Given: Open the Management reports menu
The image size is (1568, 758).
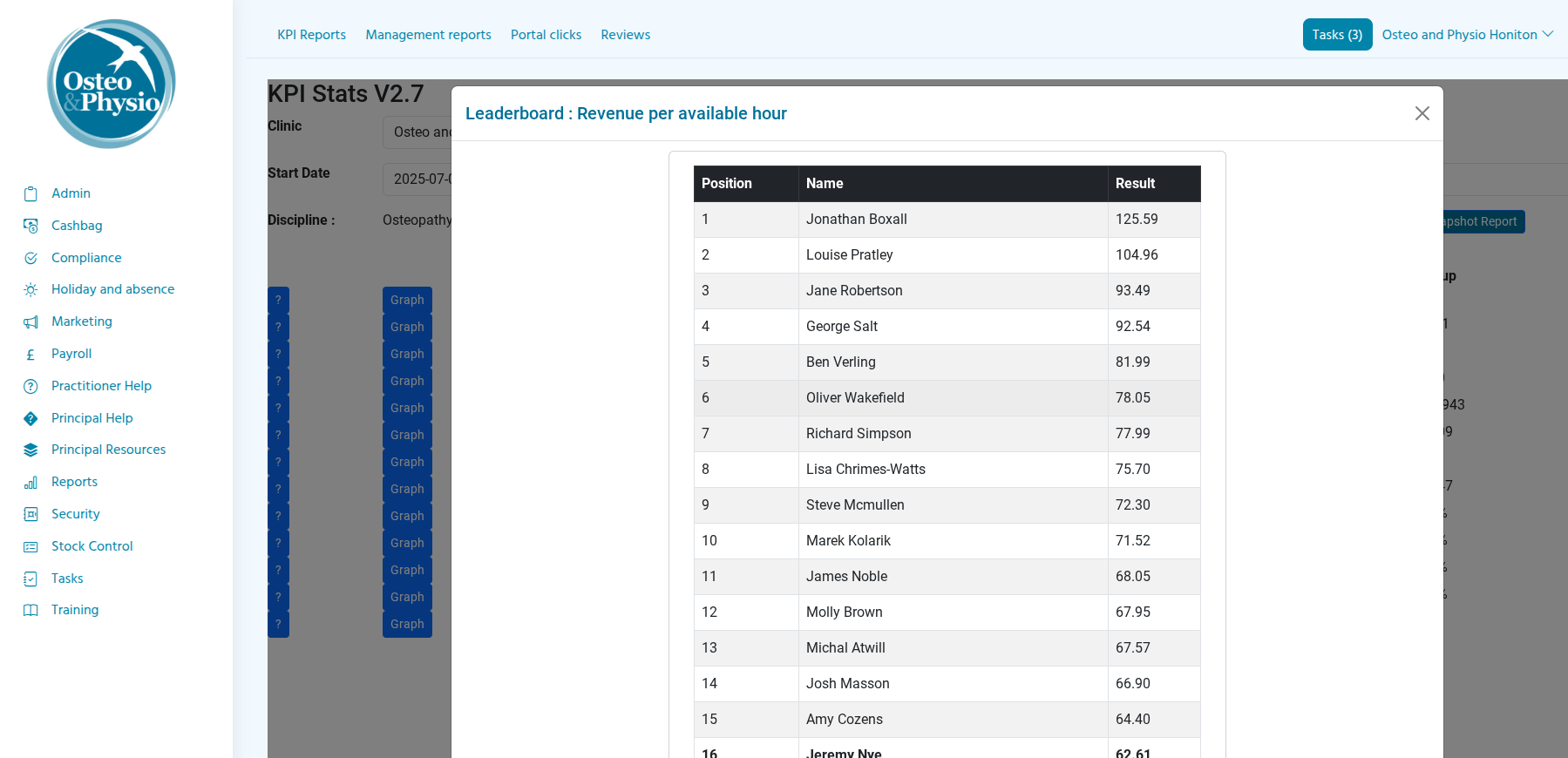Looking at the screenshot, I should [x=428, y=35].
